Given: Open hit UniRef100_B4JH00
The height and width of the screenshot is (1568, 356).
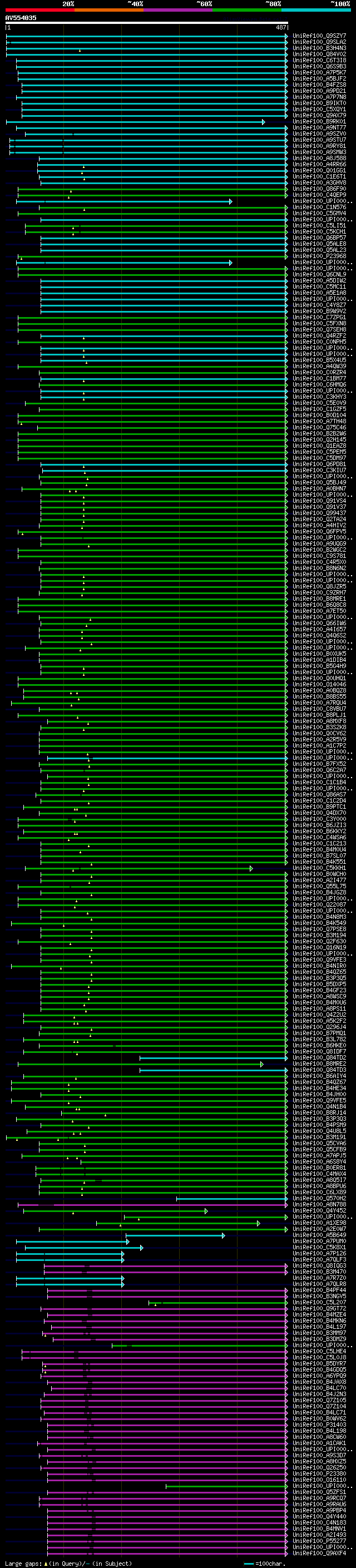Looking at the screenshot, I should [x=319, y=1095].
